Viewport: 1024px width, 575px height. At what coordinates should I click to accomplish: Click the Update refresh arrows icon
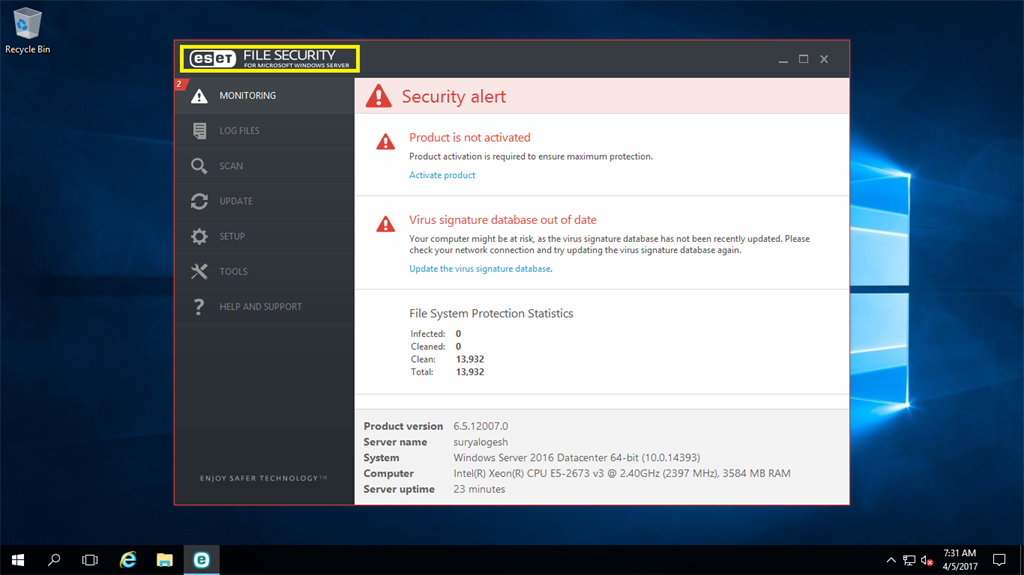(199, 201)
